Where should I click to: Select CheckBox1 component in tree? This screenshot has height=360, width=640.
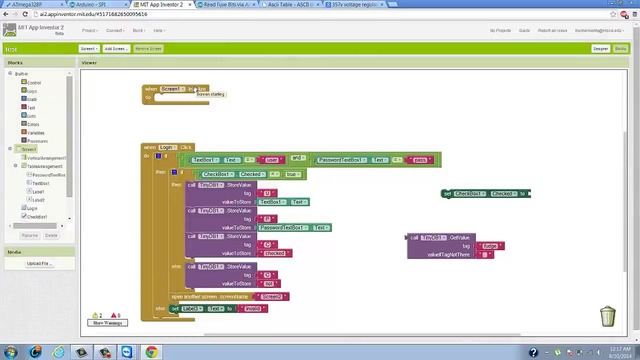coord(34,217)
